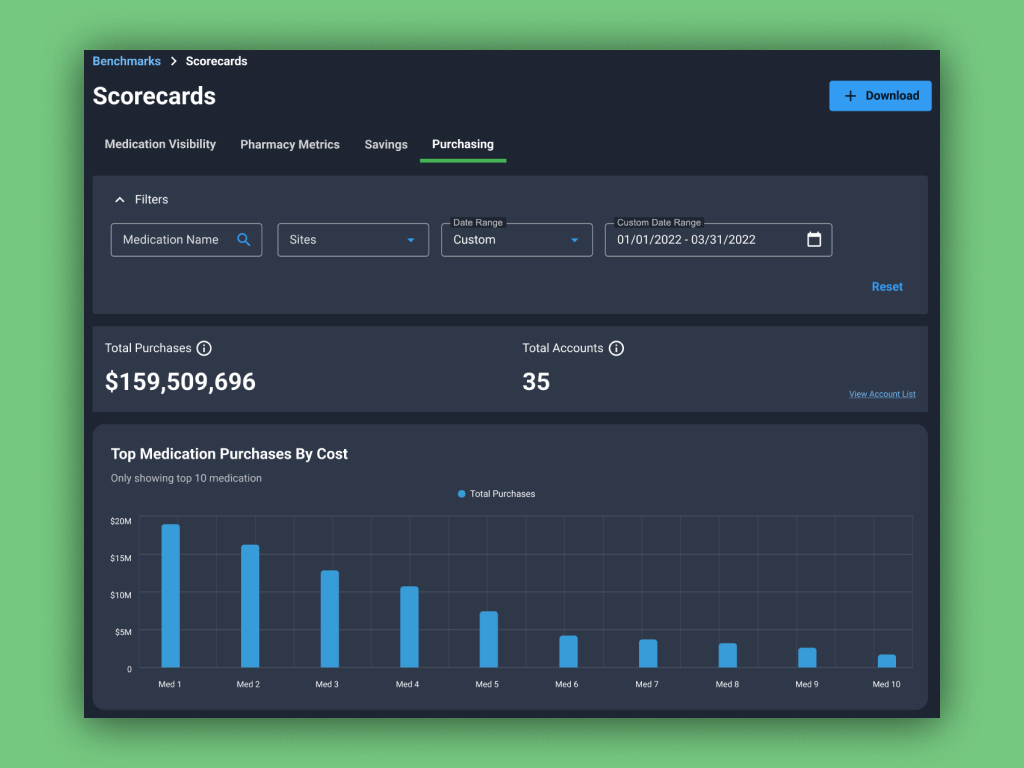Click the search magnifier in Medication Name
The width and height of the screenshot is (1024, 768).
(x=244, y=240)
